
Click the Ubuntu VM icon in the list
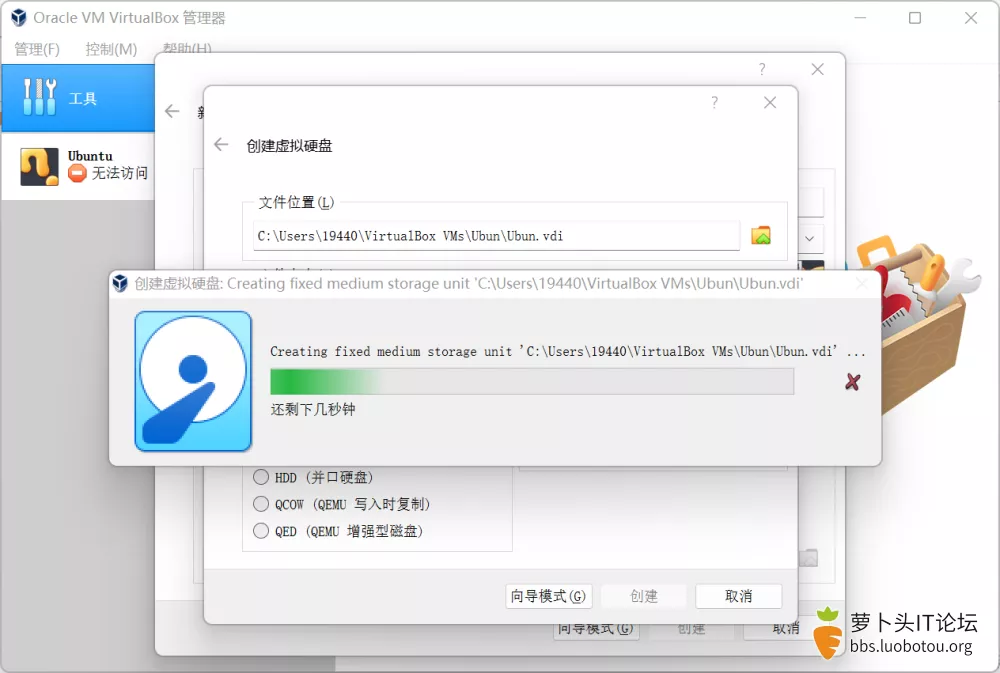point(40,166)
